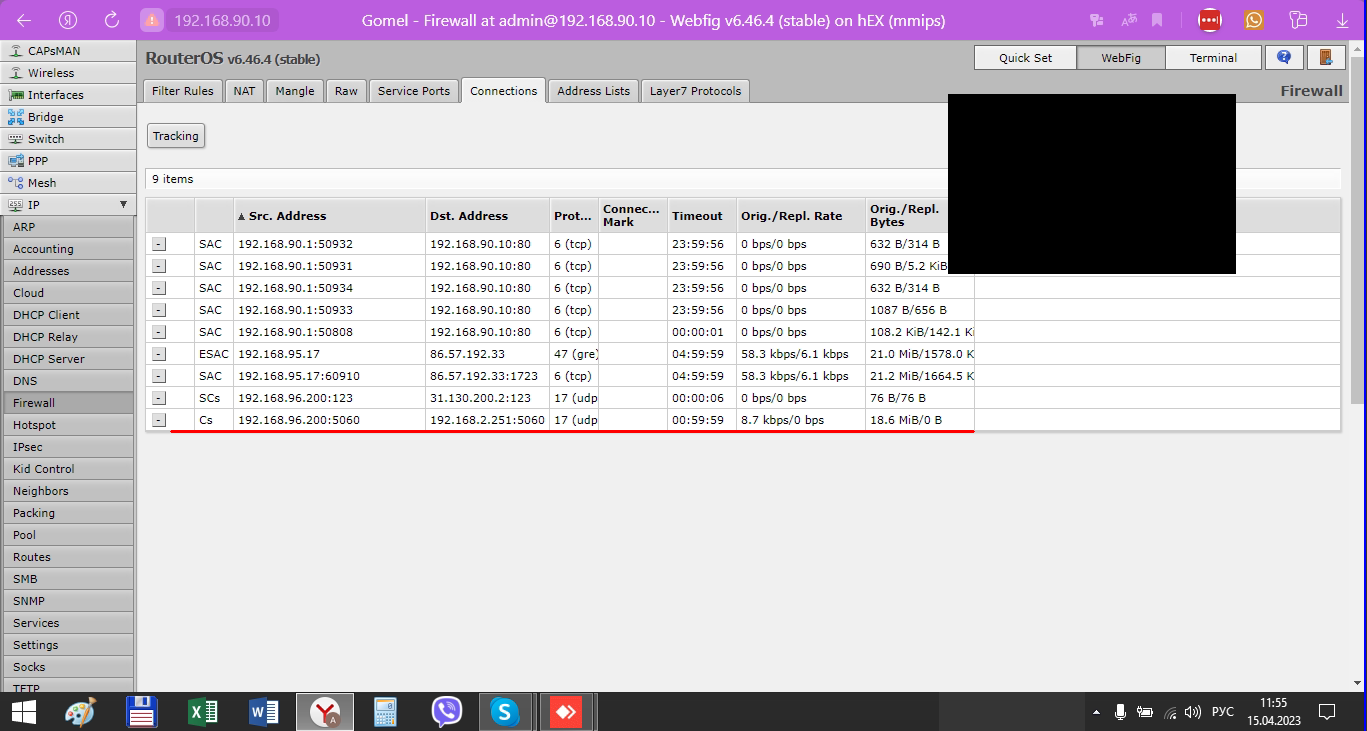Remove the 192.168.90.1:50932 connection

(159, 244)
